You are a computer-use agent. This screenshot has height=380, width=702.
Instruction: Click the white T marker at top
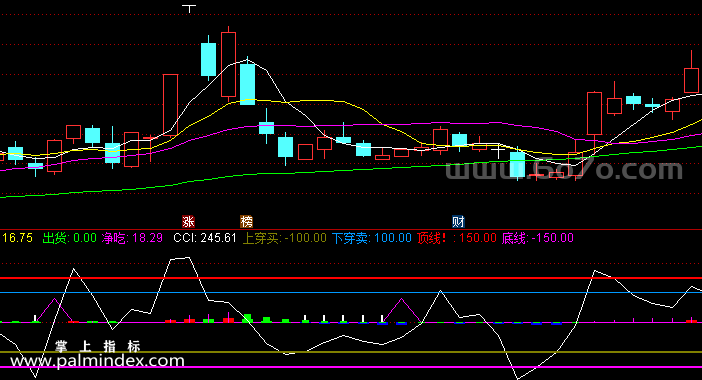189,9
